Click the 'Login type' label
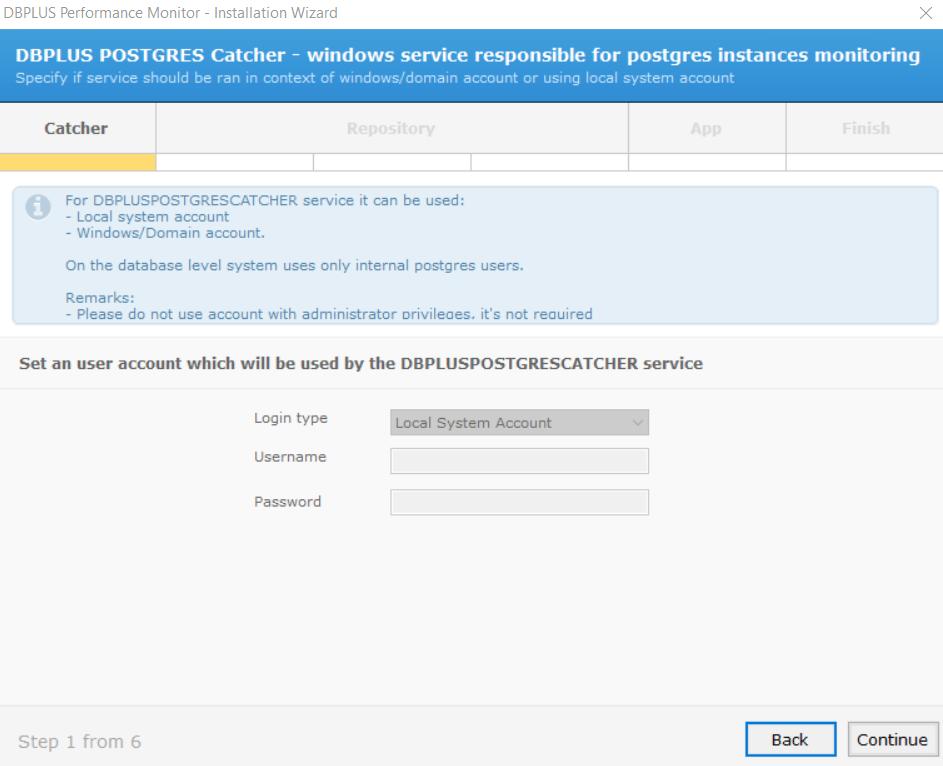Viewport: 943px width, 766px height. (x=290, y=418)
